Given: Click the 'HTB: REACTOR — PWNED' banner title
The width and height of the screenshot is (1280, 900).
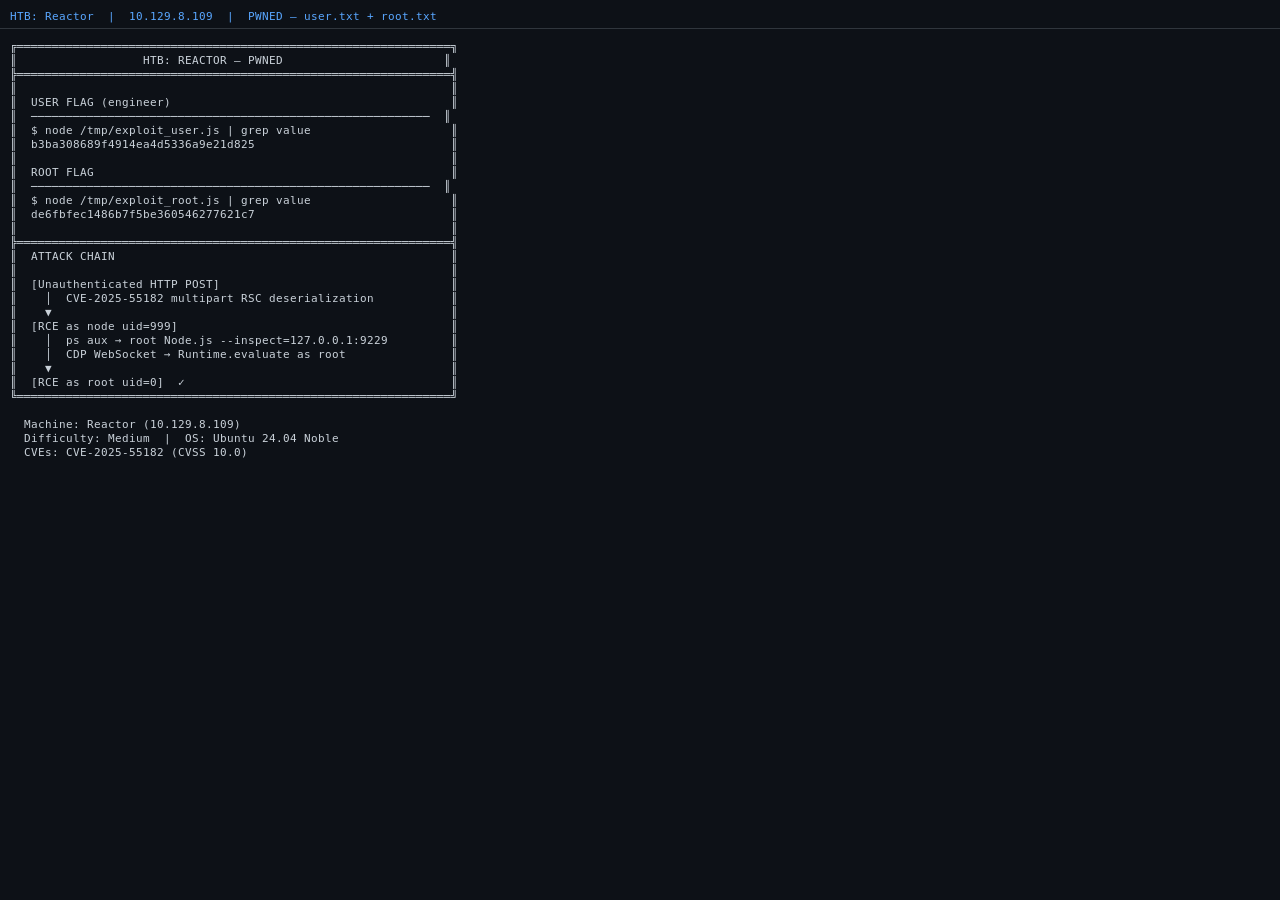Looking at the screenshot, I should (213, 60).
